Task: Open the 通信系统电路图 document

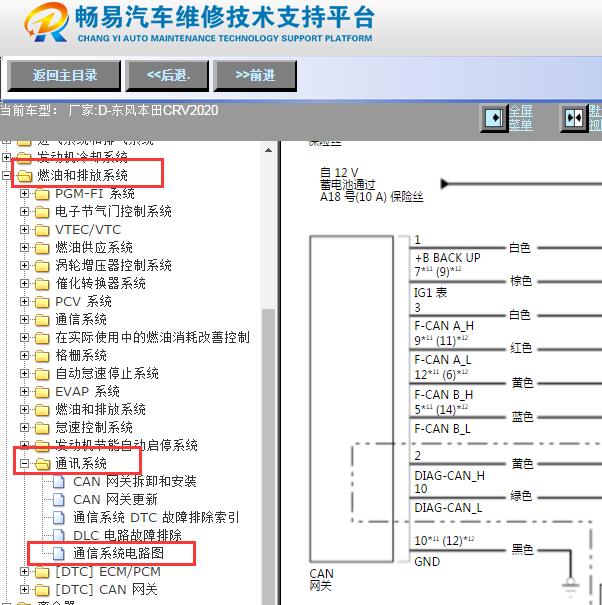Action: click(118, 553)
